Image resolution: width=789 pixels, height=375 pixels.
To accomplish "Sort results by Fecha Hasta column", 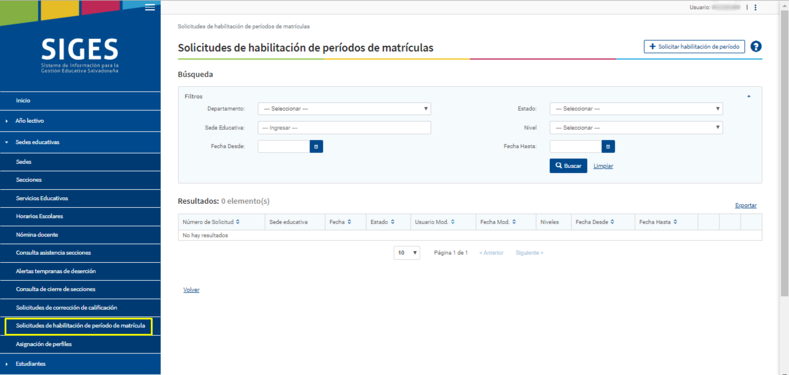I will pyautogui.click(x=658, y=222).
